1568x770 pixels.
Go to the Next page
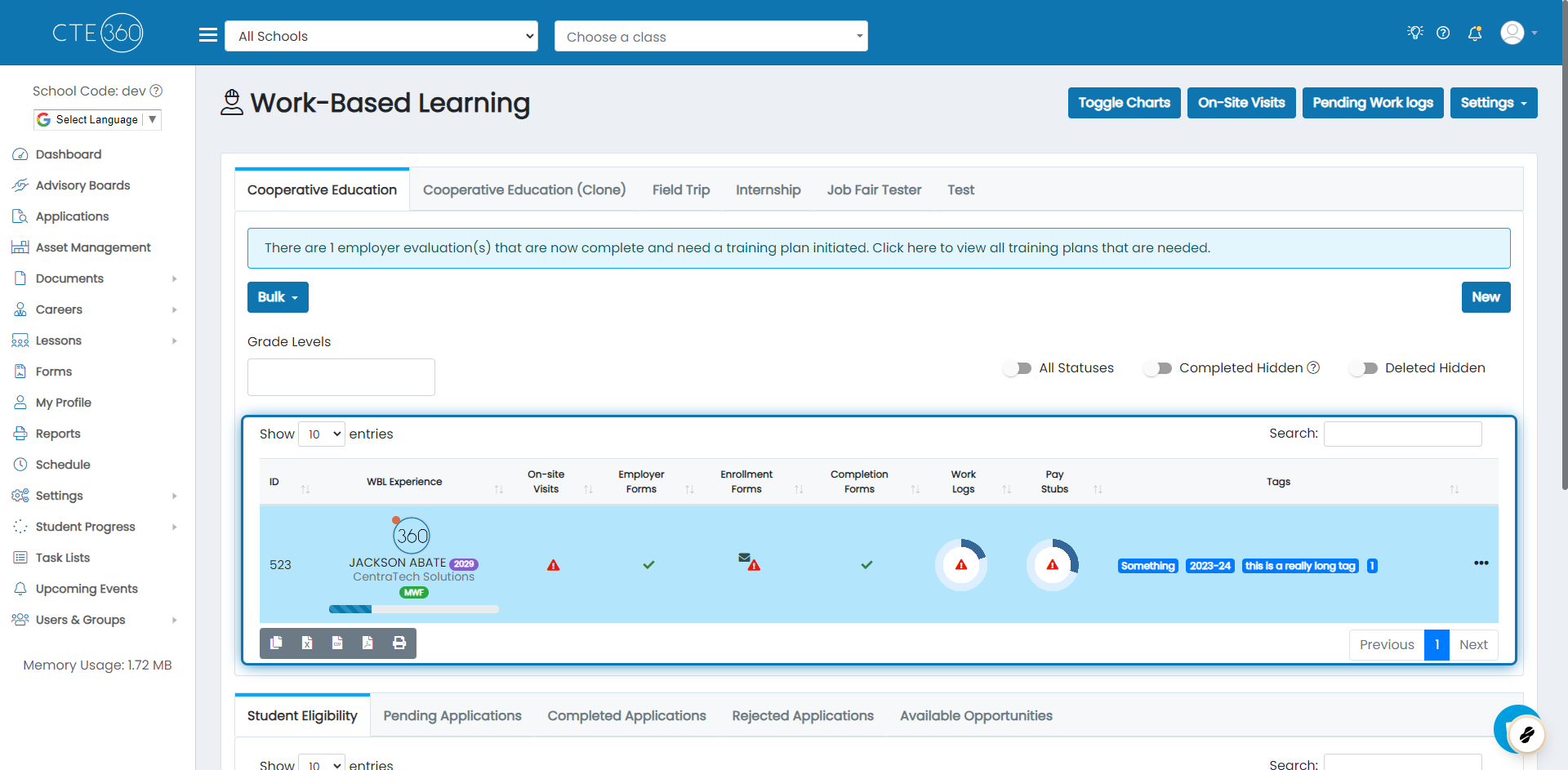pyautogui.click(x=1473, y=644)
